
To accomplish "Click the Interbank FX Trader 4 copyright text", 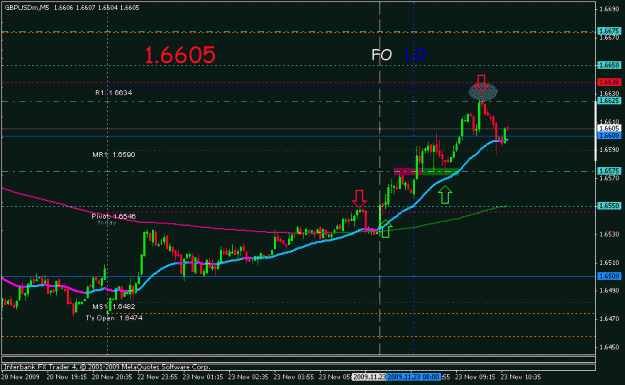I will click(x=107, y=367).
